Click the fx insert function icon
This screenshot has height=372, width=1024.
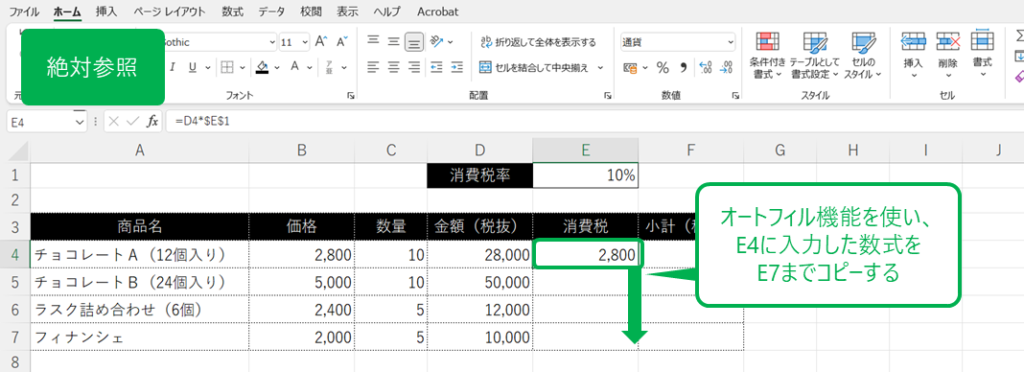tap(152, 121)
